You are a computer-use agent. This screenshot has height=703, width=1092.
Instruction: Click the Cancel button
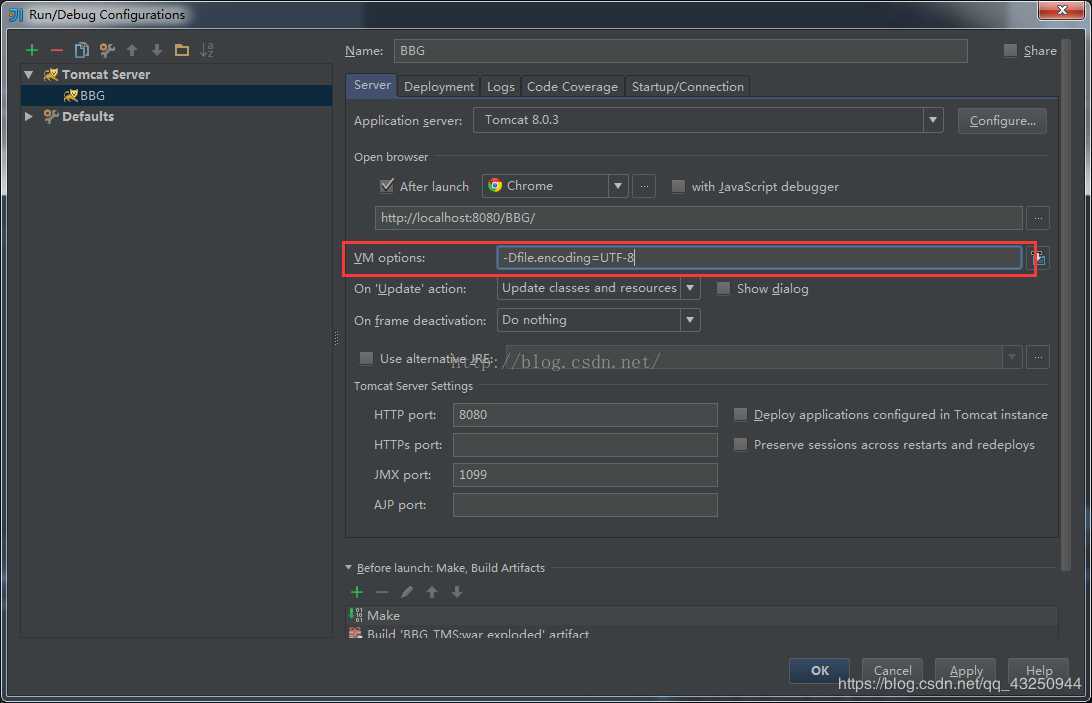(x=892, y=670)
